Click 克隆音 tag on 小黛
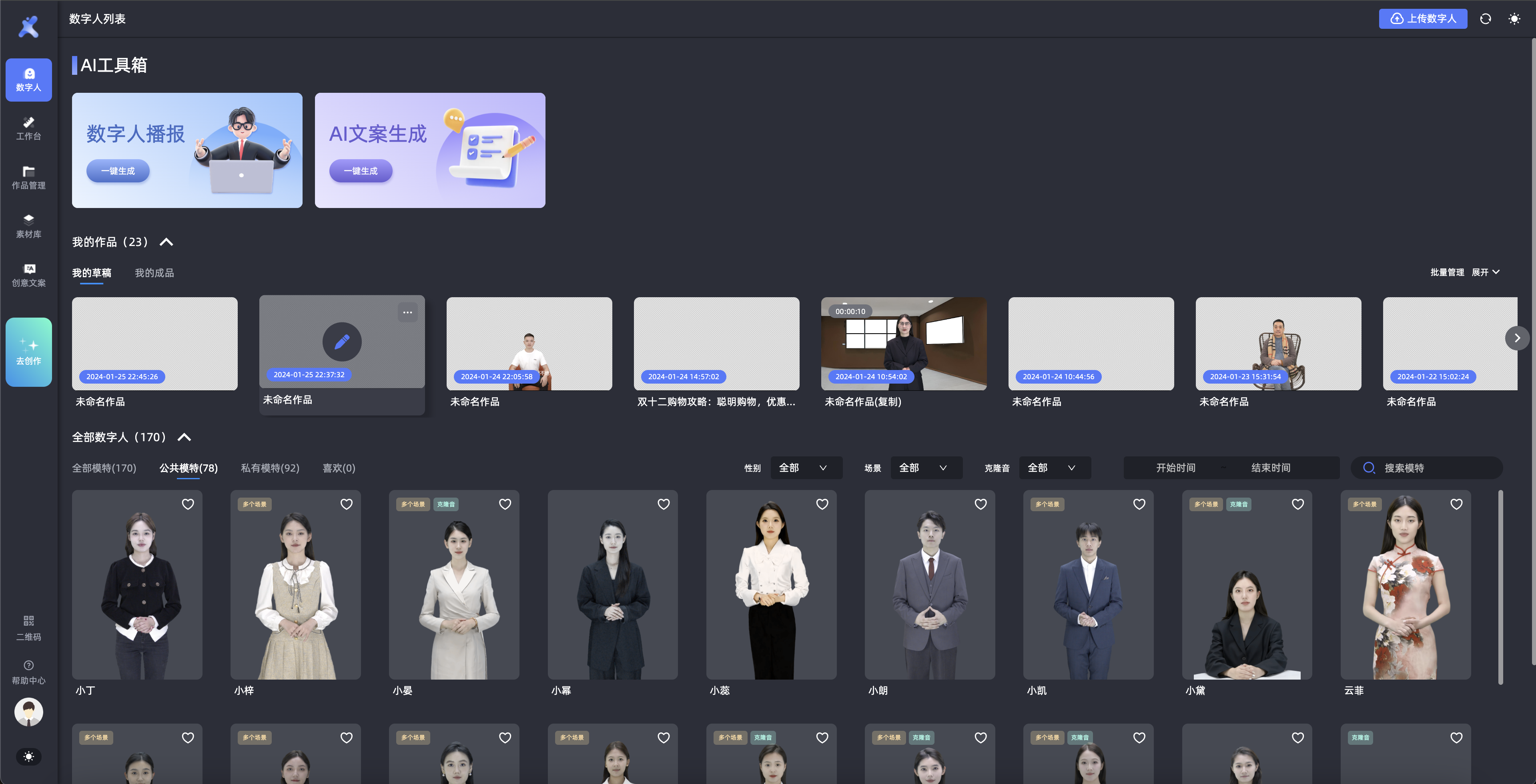Viewport: 1536px width, 784px height. tap(1239, 504)
